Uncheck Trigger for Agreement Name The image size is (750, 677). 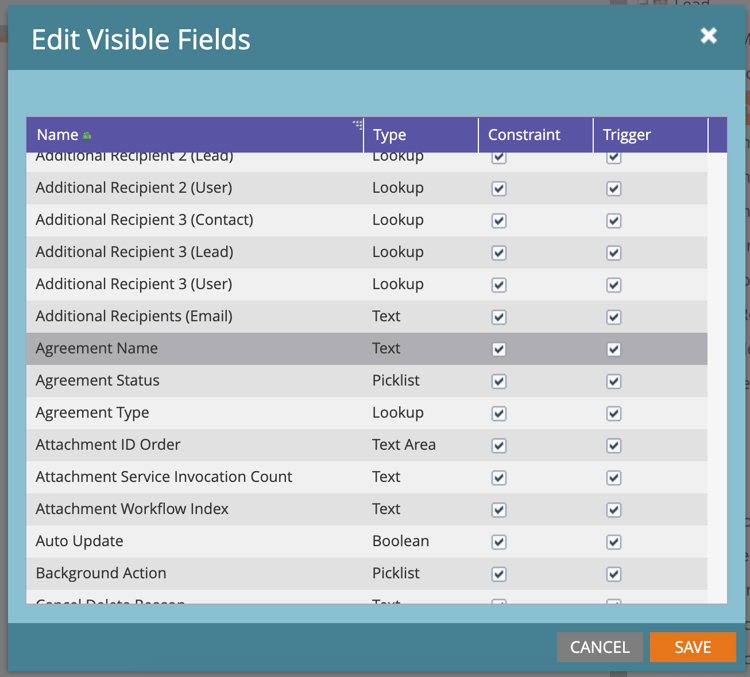614,349
